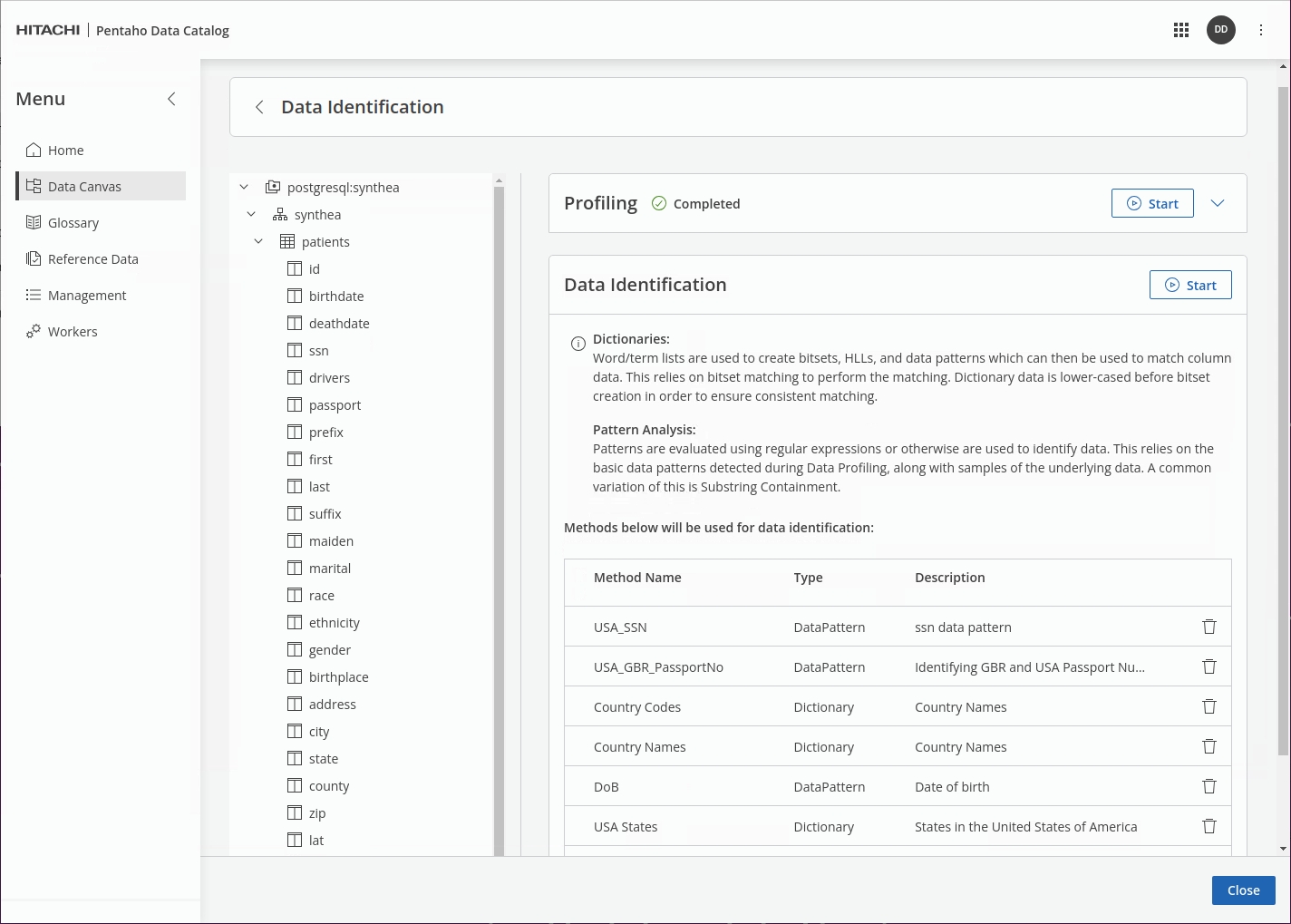Image resolution: width=1291 pixels, height=924 pixels.
Task: Go to Workers in the menu
Action: coord(73,332)
